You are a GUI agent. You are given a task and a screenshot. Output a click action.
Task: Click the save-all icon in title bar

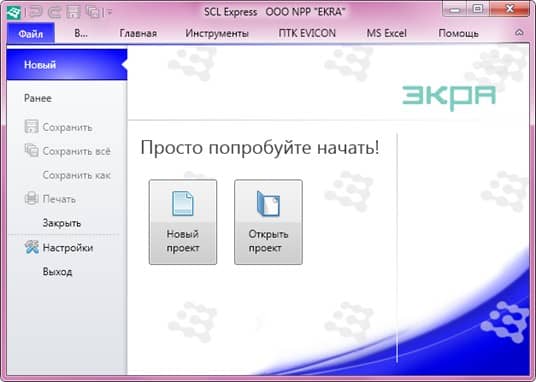tap(93, 12)
